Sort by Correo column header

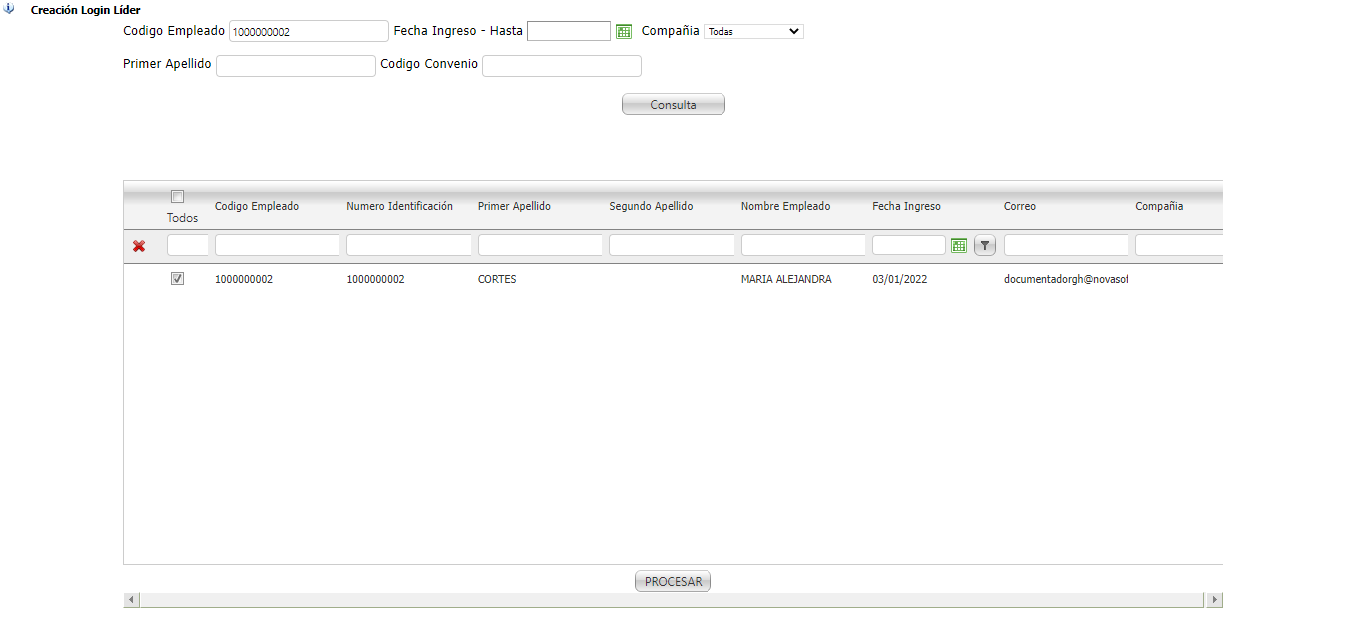click(x=1020, y=206)
